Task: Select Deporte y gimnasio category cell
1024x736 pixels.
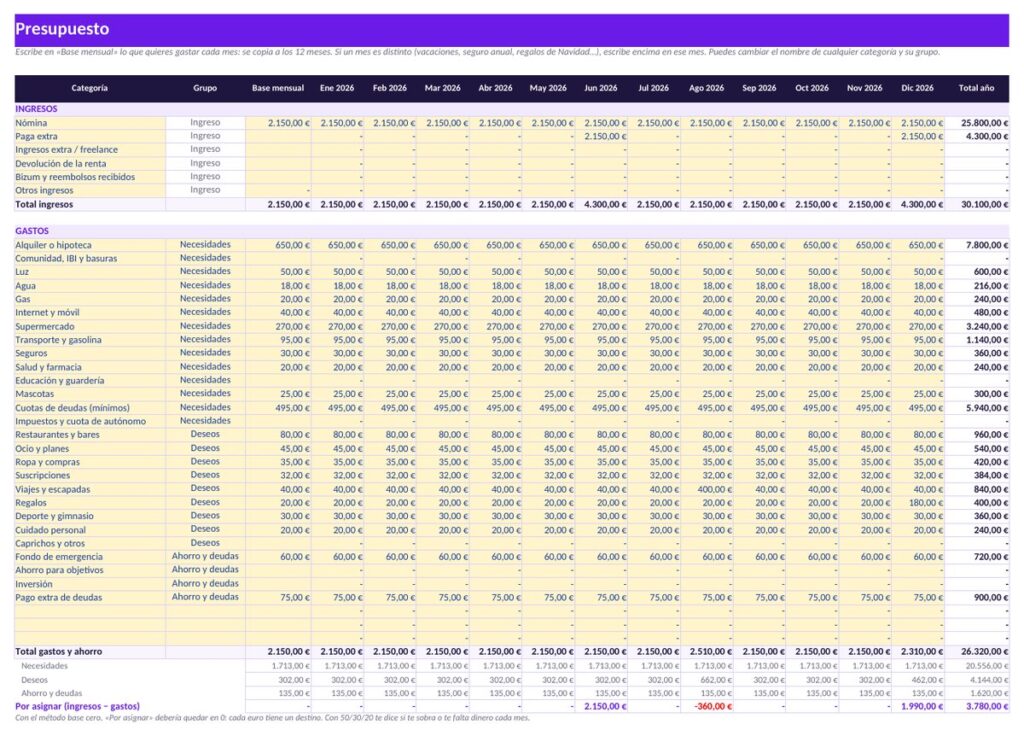Action: coord(90,516)
